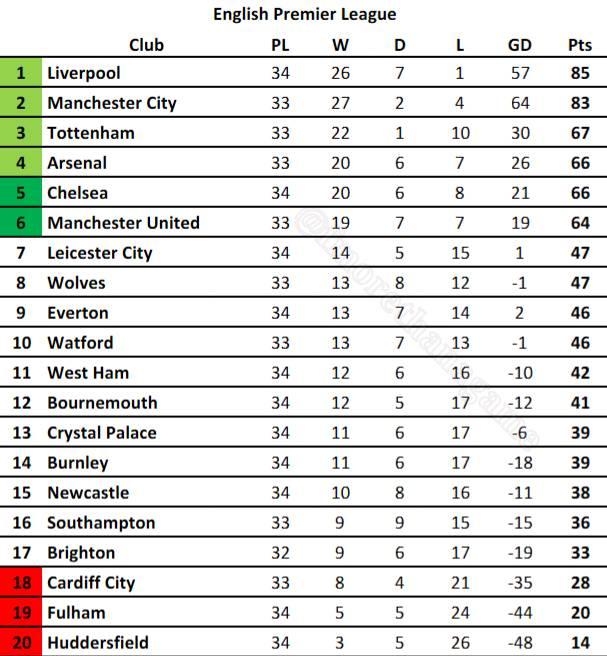The height and width of the screenshot is (656, 607).
Task: Select the Pts column header
Action: coord(580,45)
